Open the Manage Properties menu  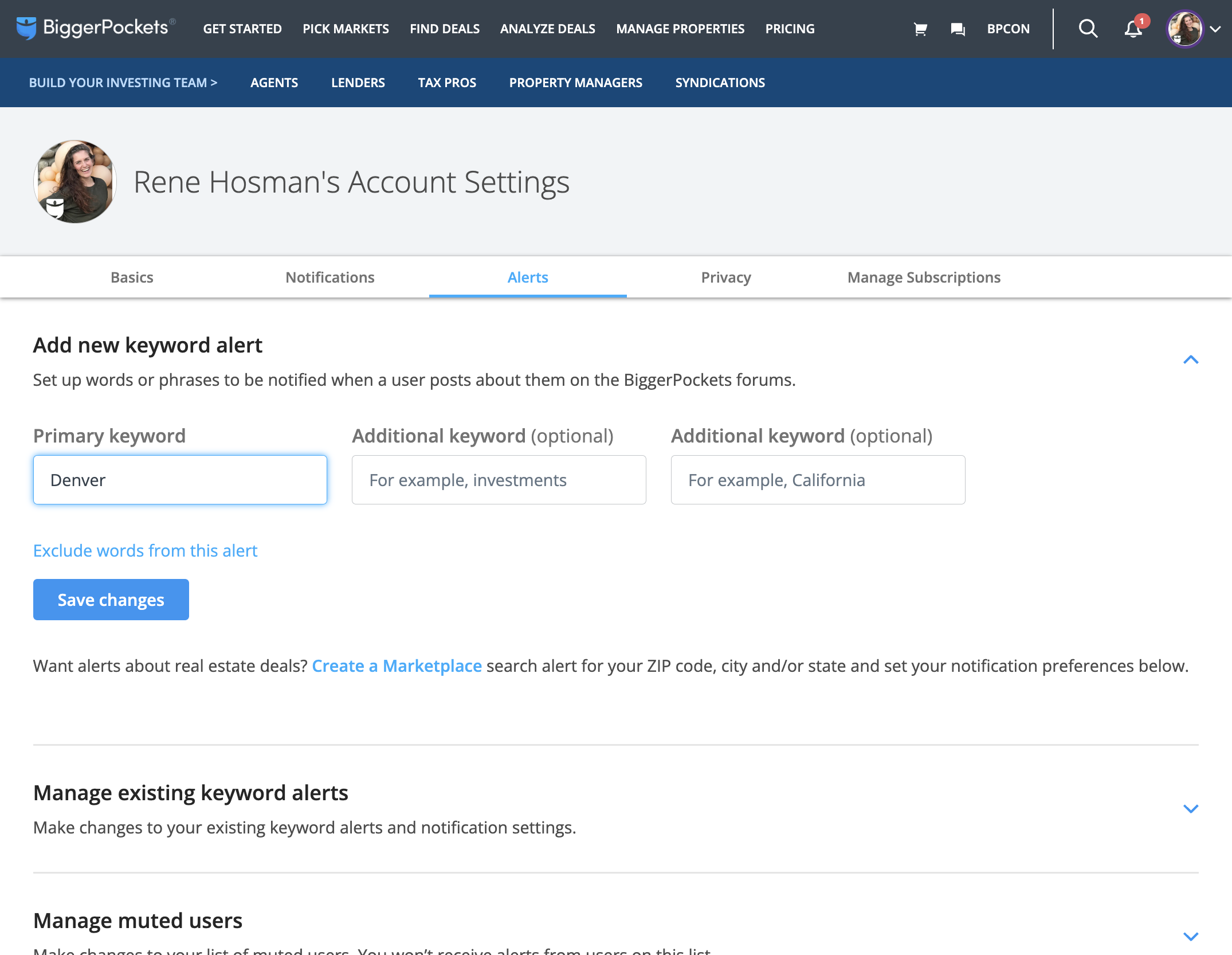coord(680,29)
